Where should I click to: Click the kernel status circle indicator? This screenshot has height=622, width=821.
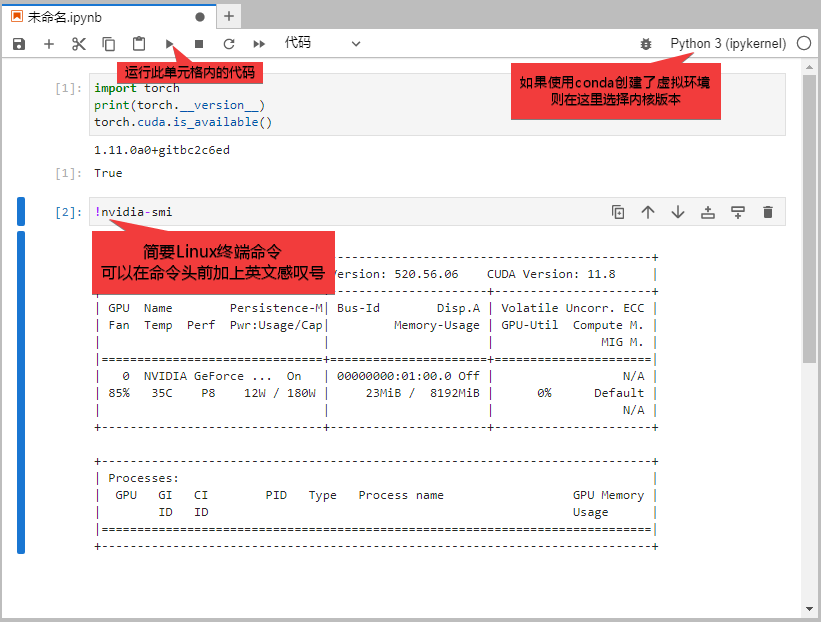pyautogui.click(x=804, y=43)
